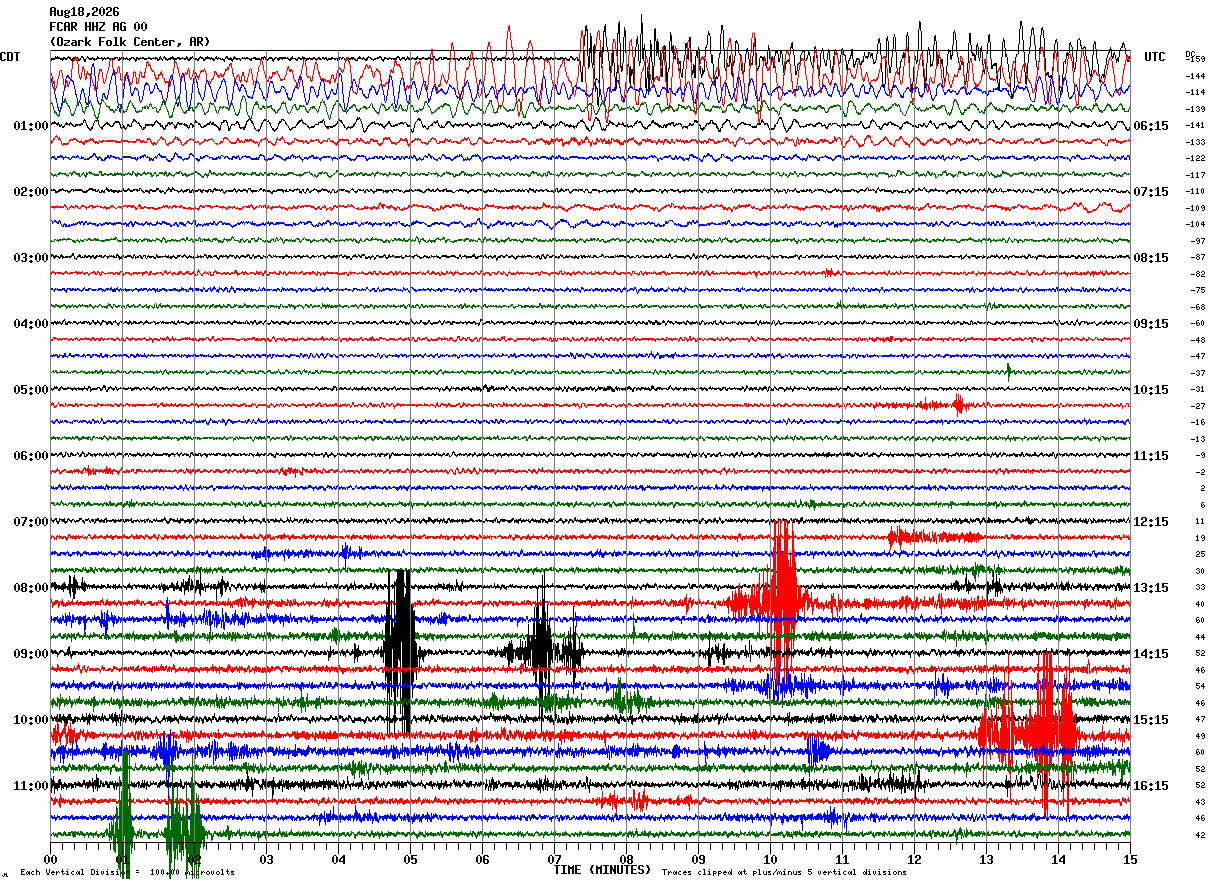The image size is (1210, 886).
Task: Select the 06:15 UTC row time label
Action: point(1151,126)
